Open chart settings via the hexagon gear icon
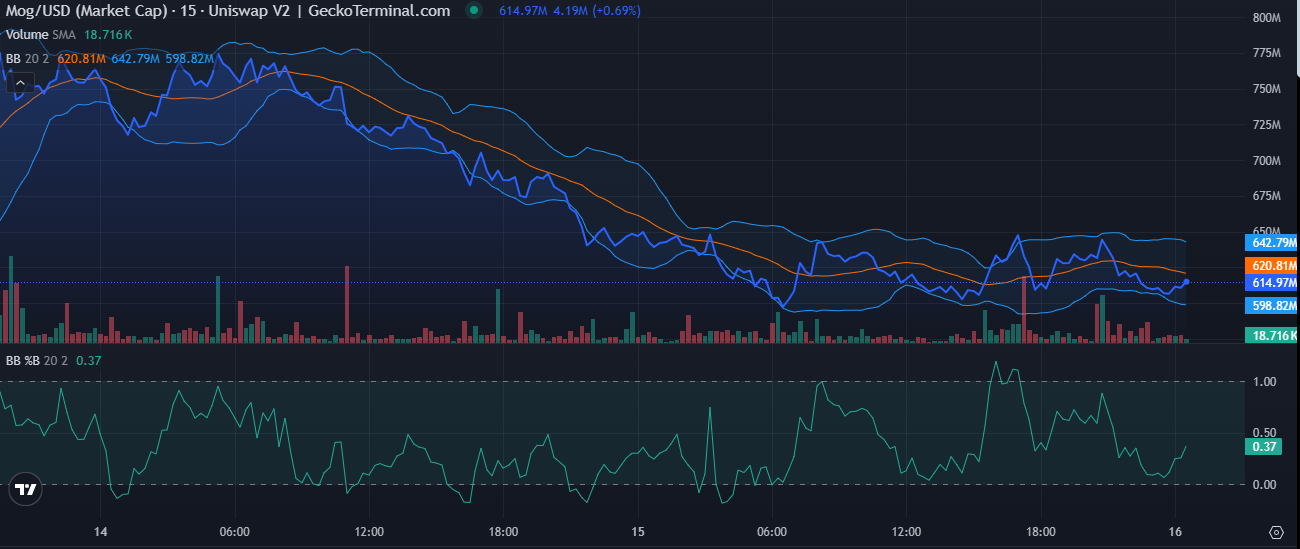This screenshot has height=549, width=1300. [x=1277, y=531]
